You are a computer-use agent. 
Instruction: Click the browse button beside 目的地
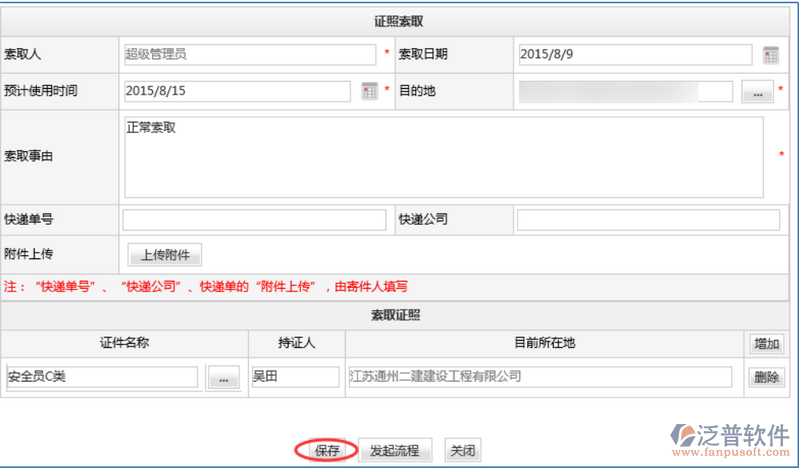757,92
